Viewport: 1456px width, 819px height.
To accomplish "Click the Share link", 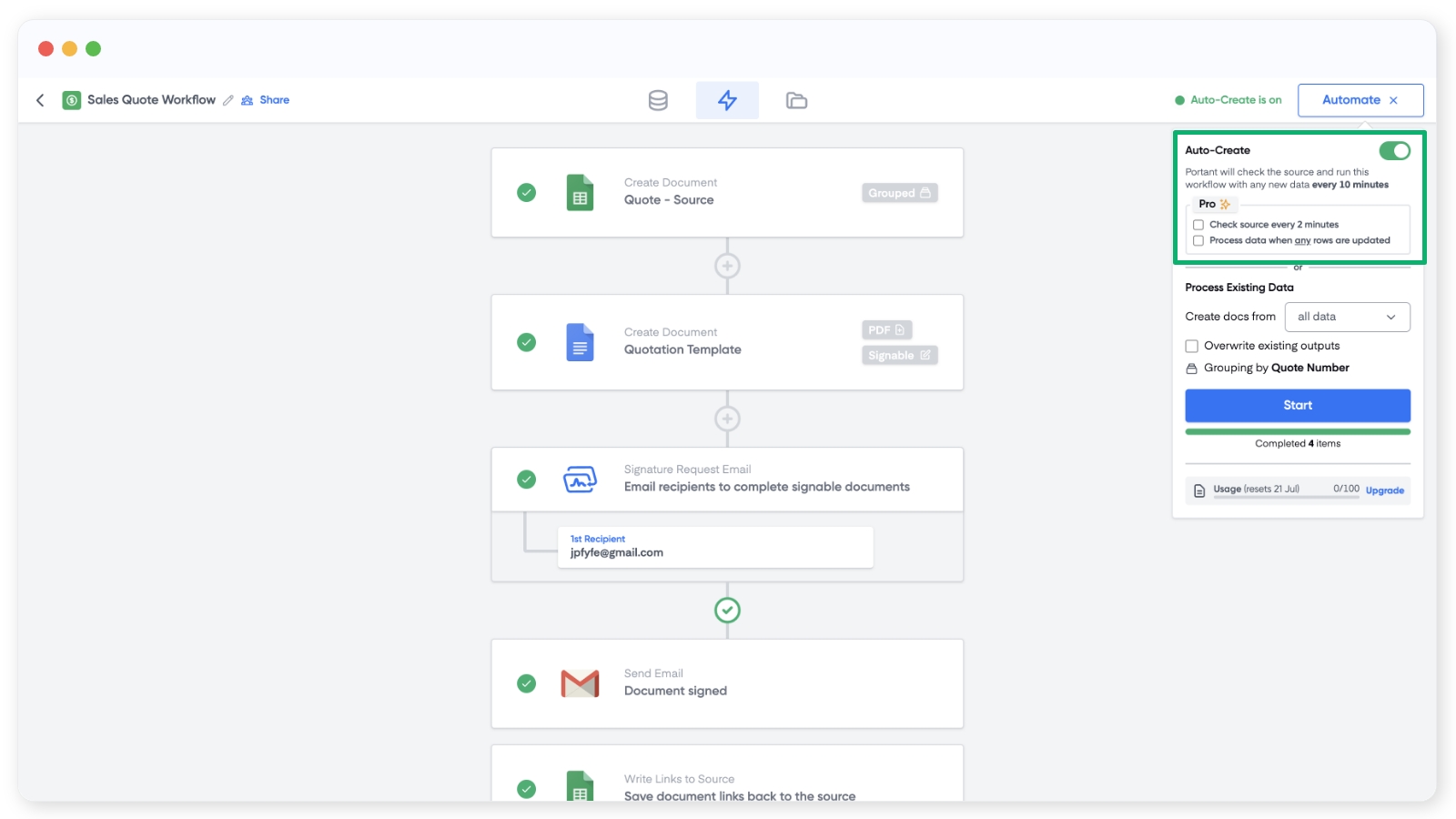I will [274, 100].
